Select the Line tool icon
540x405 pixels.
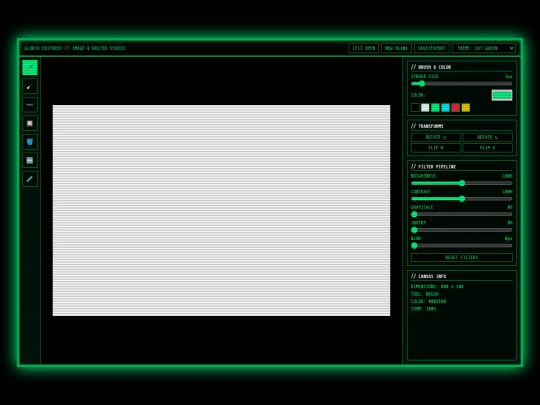[30, 105]
